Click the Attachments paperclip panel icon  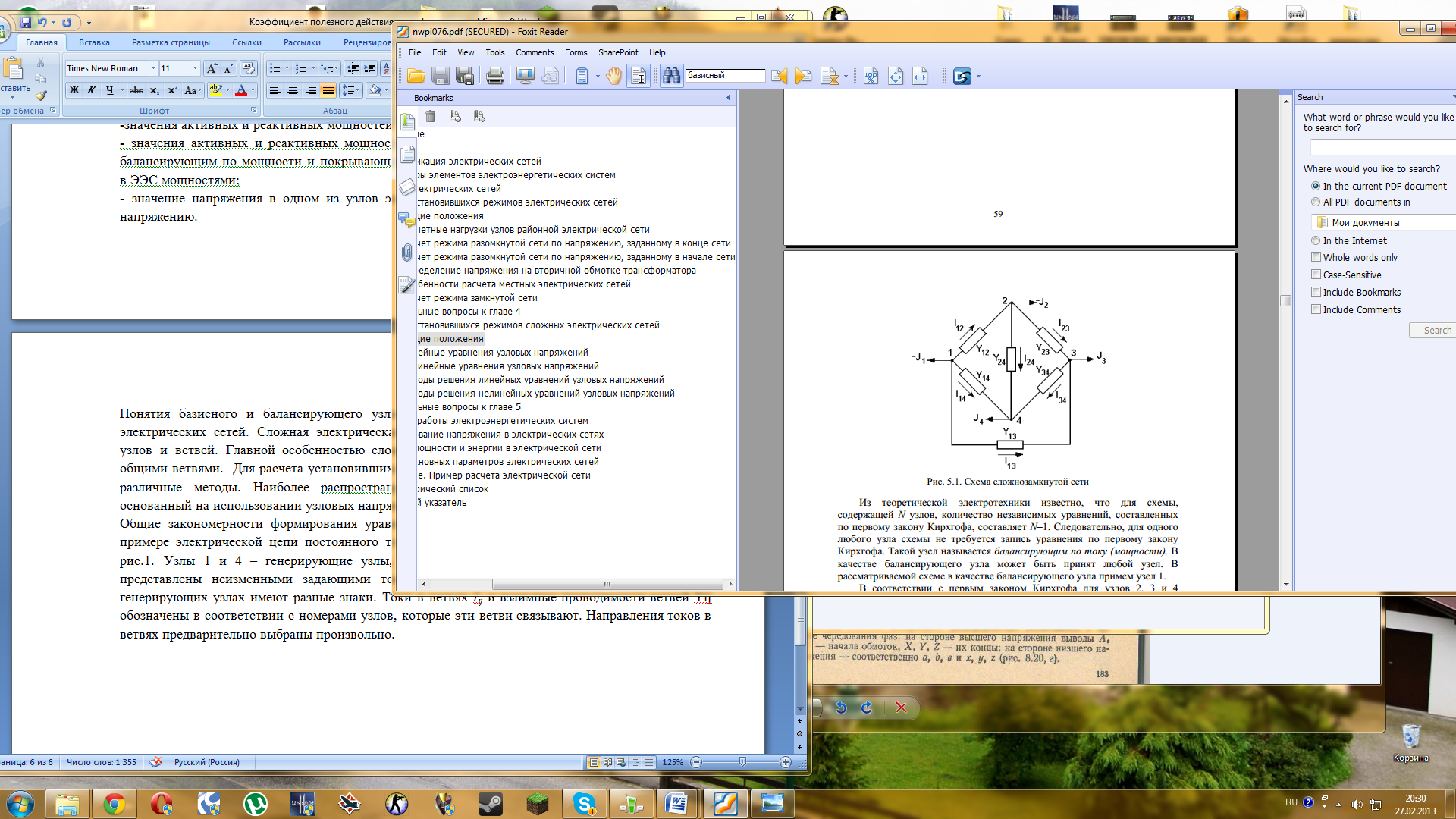pyautogui.click(x=407, y=253)
